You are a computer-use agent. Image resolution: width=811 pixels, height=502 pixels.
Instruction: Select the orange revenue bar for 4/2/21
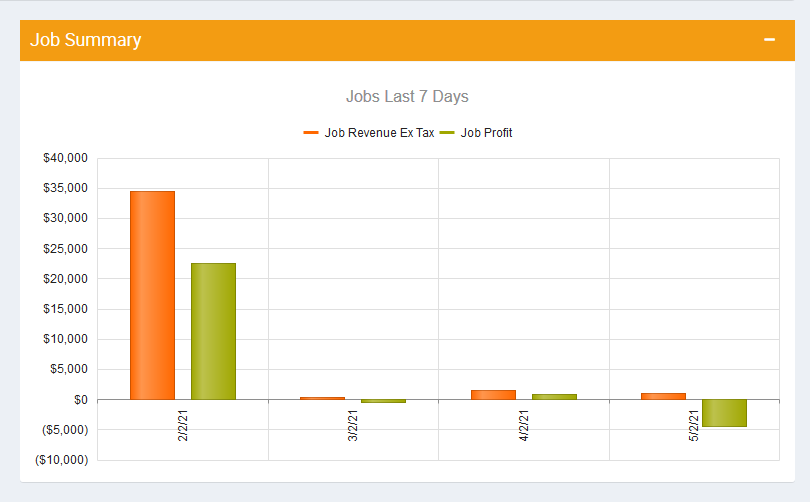[x=493, y=395]
